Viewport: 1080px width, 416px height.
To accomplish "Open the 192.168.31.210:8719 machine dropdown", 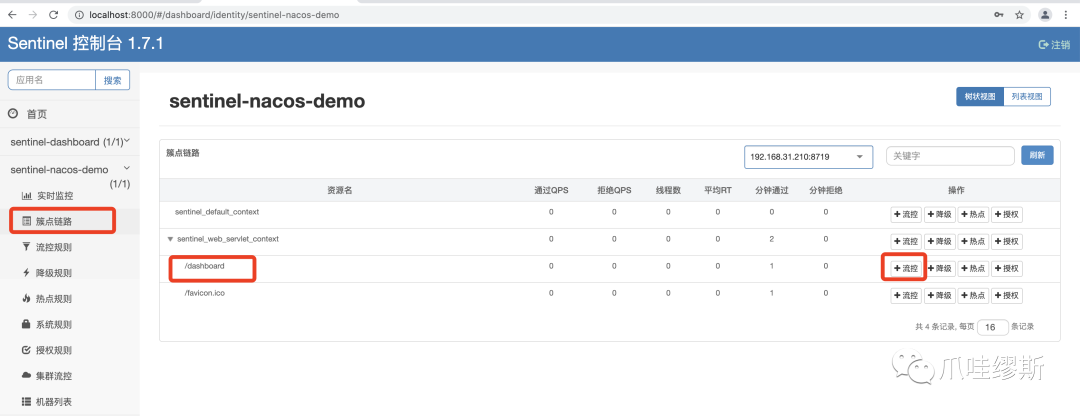I will 808,157.
